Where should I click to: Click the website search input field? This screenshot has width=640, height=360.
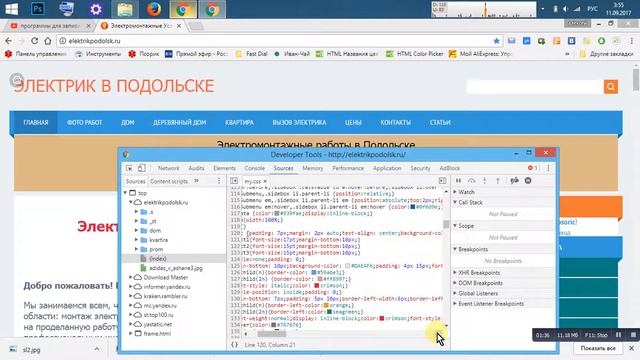pos(535,87)
